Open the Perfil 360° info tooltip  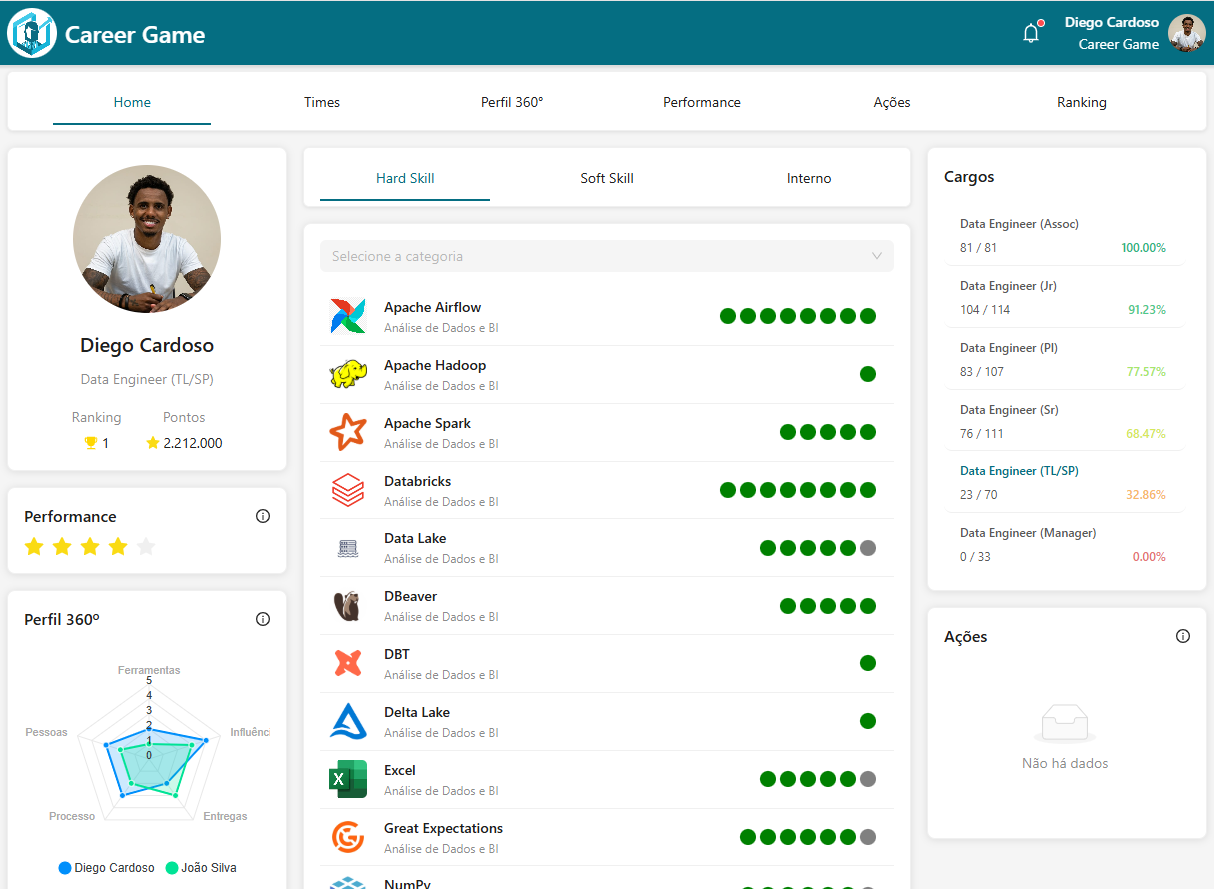coord(262,618)
